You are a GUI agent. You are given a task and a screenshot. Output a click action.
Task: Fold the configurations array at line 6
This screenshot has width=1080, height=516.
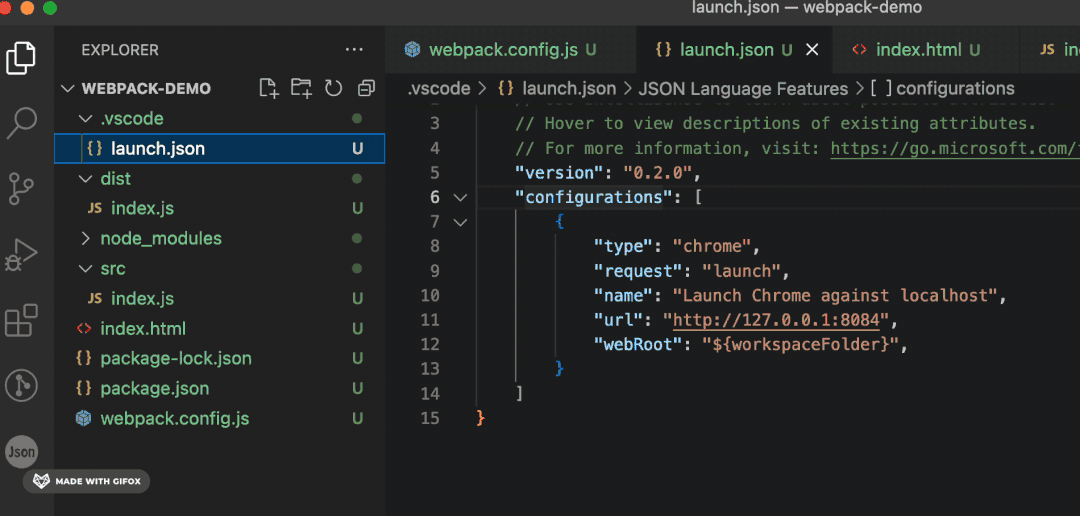point(460,198)
